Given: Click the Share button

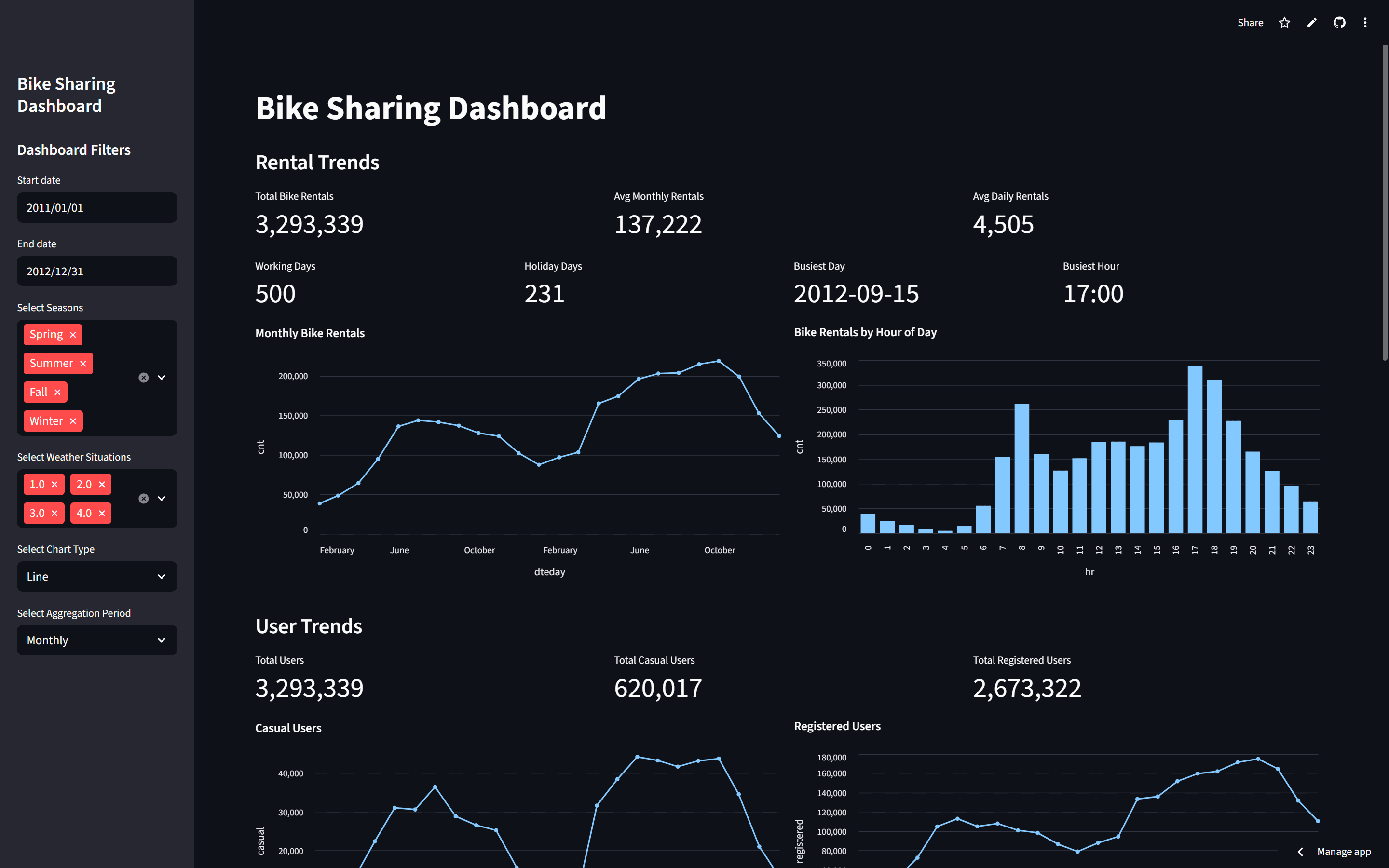Looking at the screenshot, I should (x=1250, y=22).
